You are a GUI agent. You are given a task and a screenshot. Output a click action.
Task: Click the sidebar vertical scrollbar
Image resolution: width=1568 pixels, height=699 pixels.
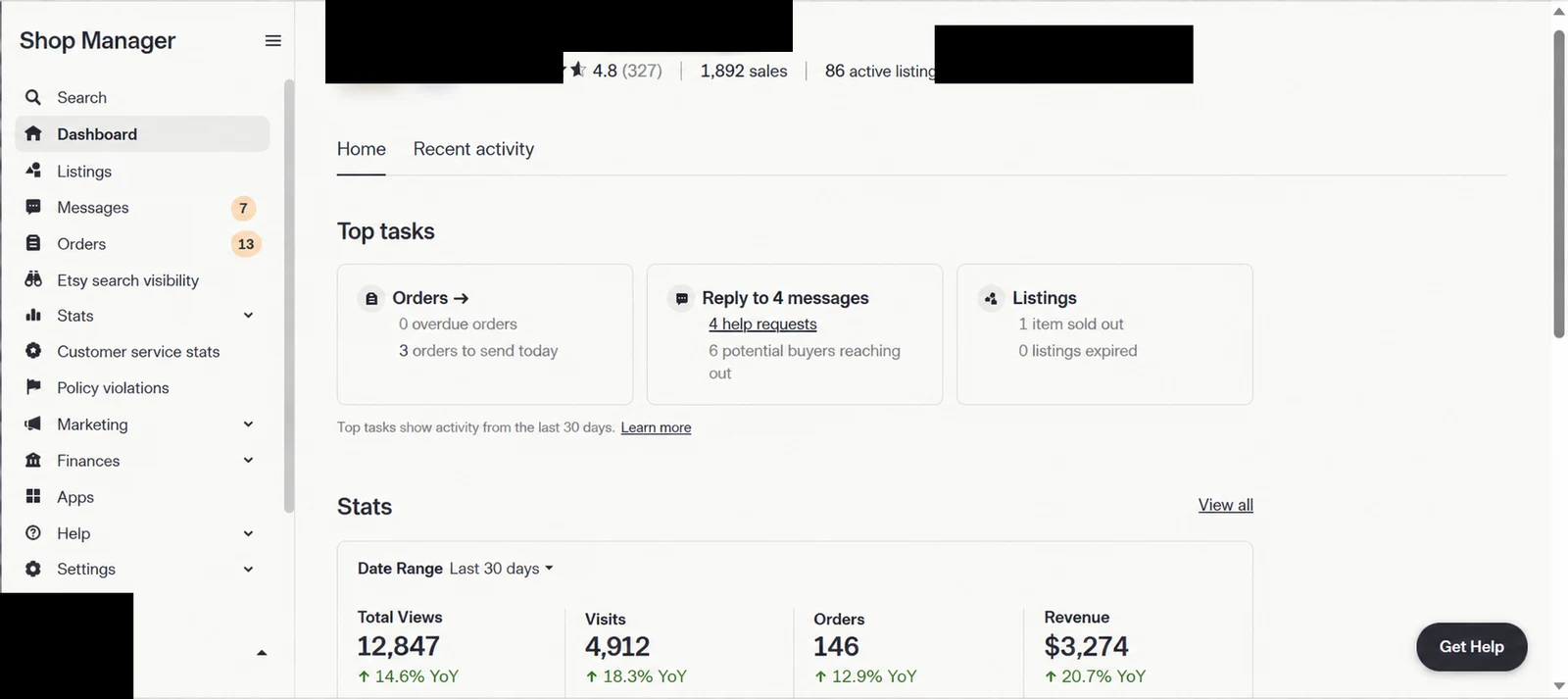point(288,296)
